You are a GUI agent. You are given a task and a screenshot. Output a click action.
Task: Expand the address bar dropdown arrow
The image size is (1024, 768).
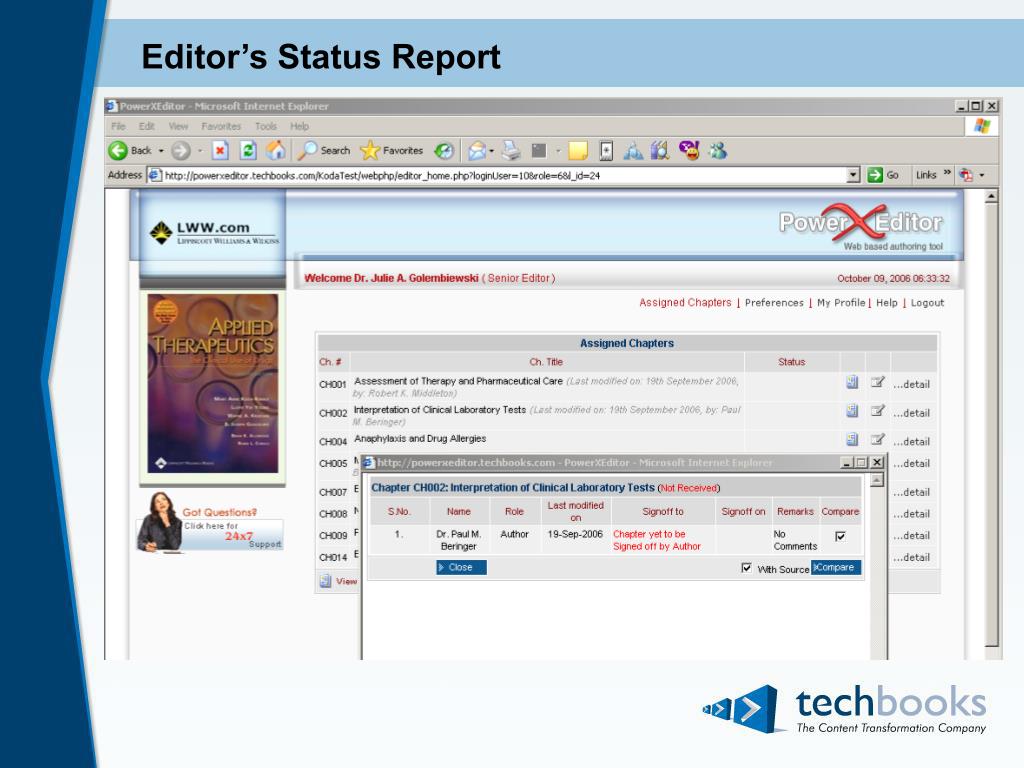853,175
